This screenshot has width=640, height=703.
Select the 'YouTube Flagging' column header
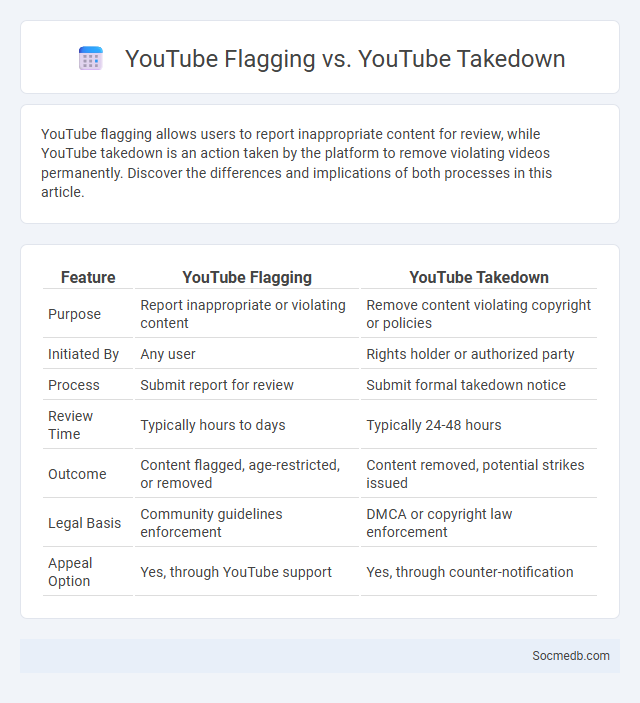point(247,278)
